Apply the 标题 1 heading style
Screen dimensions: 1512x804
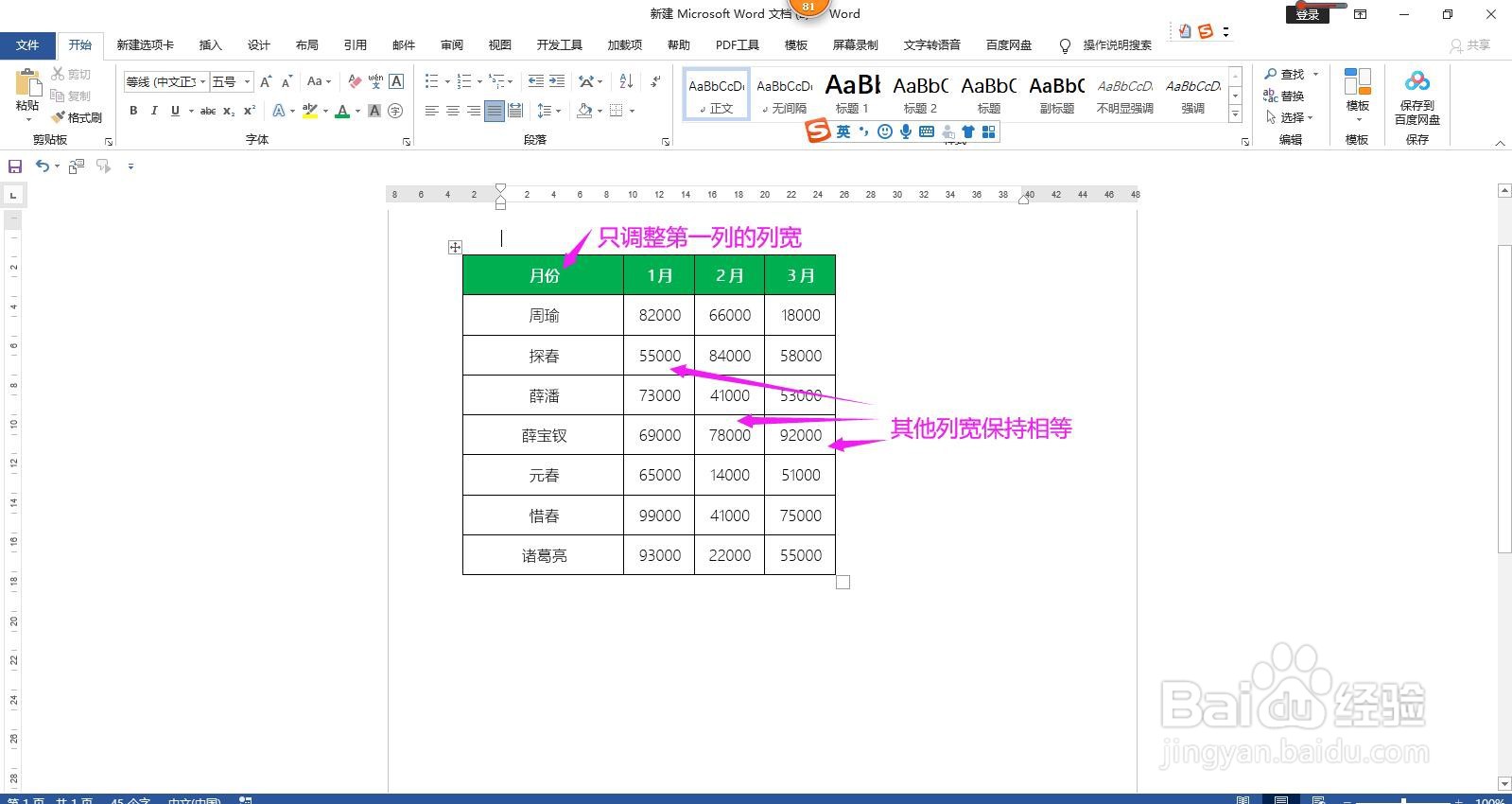(852, 94)
